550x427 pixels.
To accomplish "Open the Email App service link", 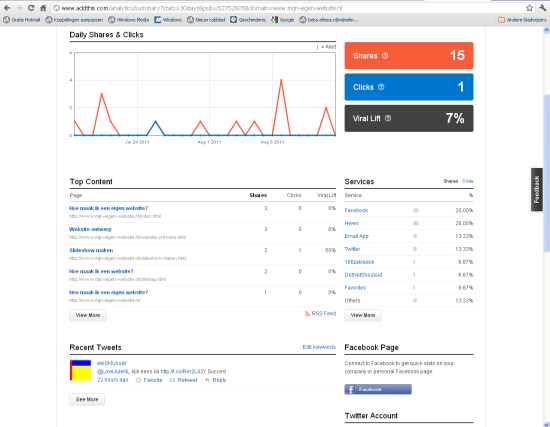I will (356, 236).
